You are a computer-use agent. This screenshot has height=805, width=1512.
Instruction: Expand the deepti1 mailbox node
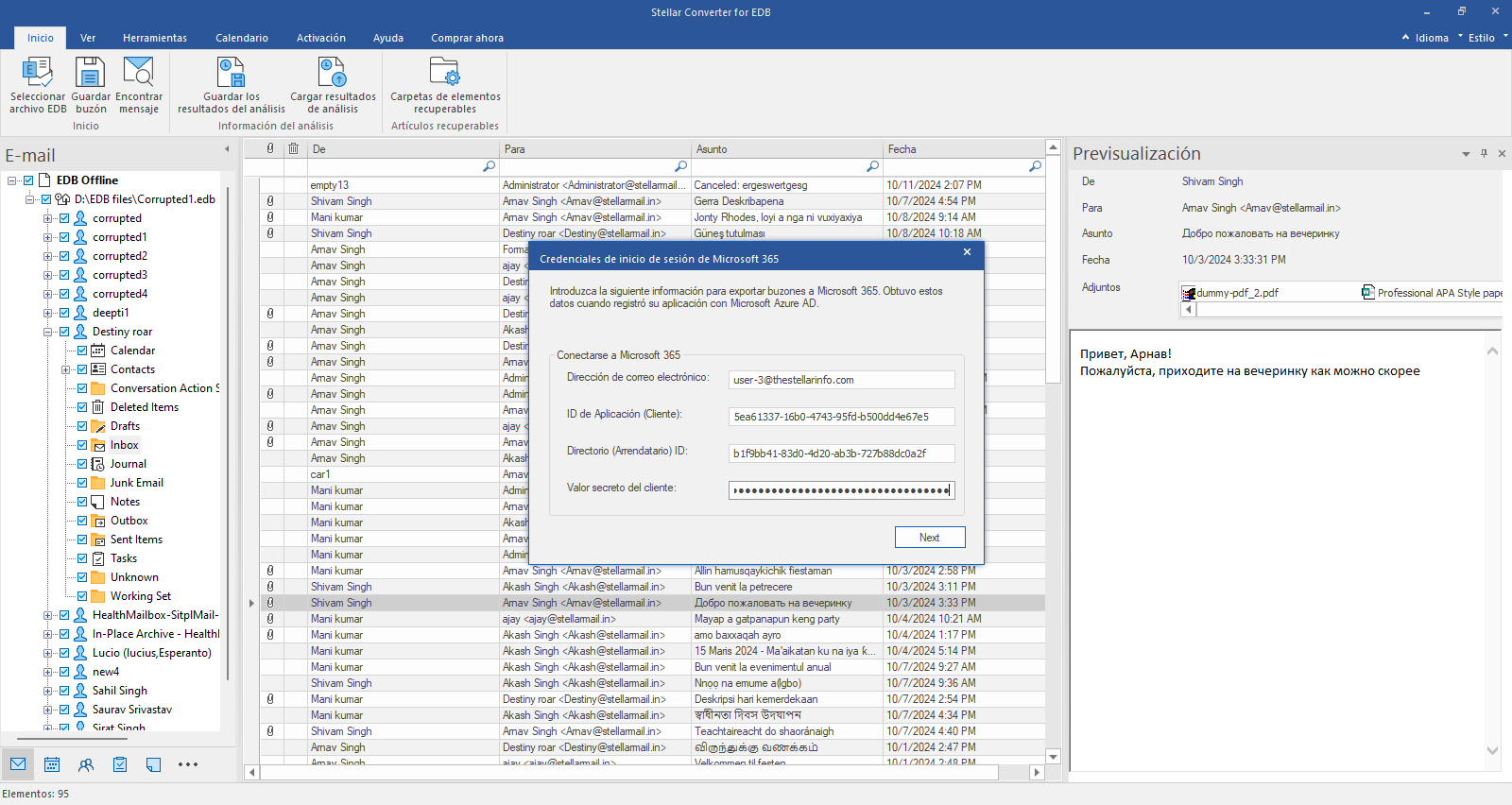47,313
